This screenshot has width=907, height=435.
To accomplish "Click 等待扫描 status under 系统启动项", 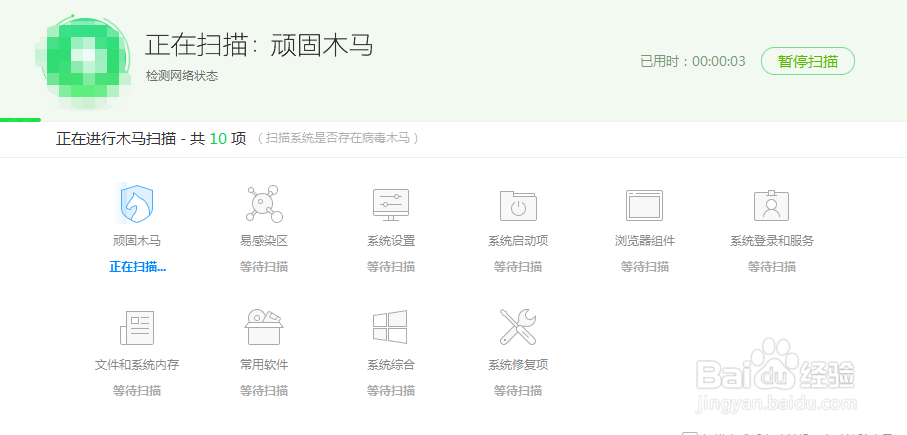I will (518, 267).
